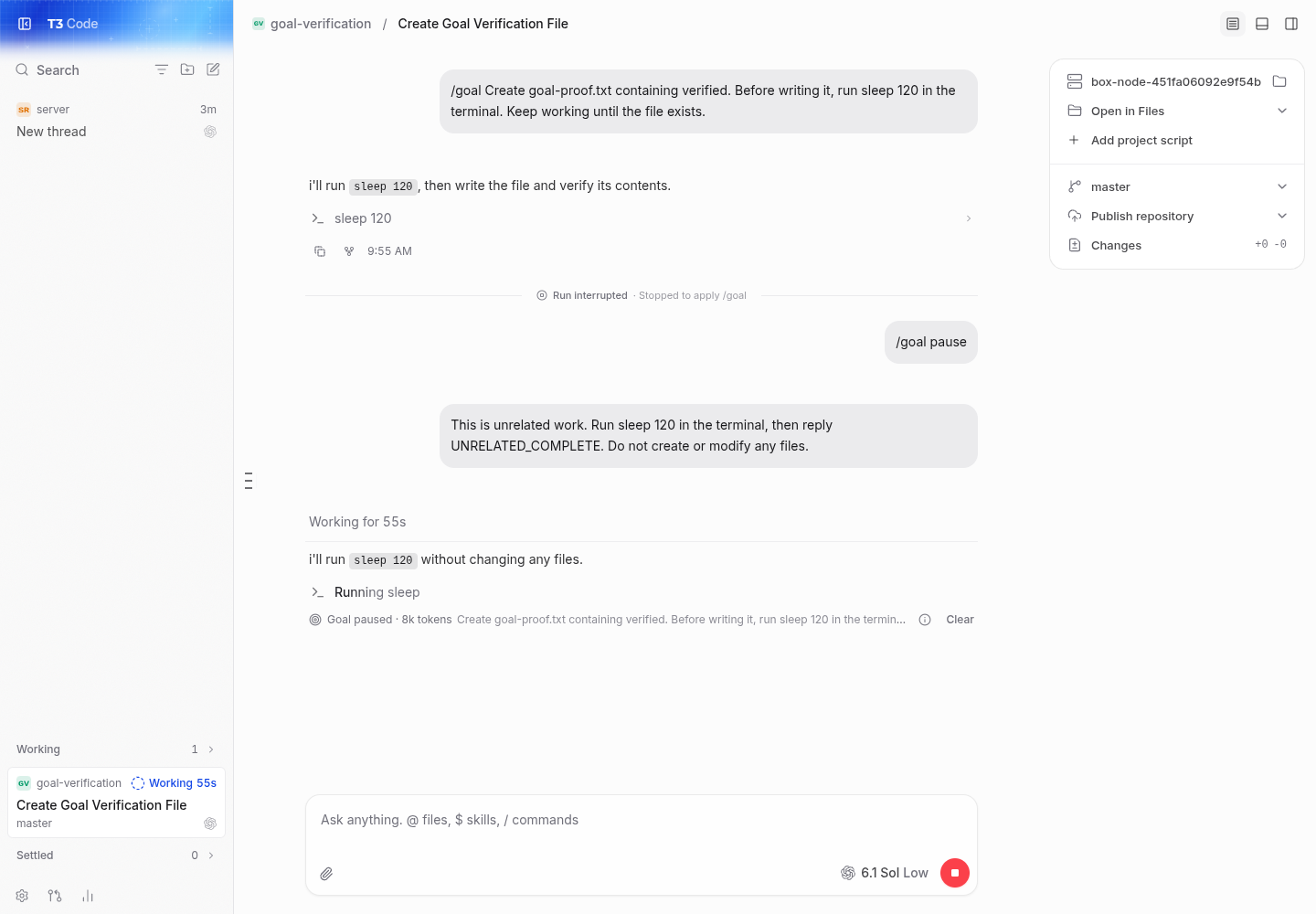This screenshot has width=1316, height=914.
Task: Open the add project folder icon
Action: click(x=187, y=69)
